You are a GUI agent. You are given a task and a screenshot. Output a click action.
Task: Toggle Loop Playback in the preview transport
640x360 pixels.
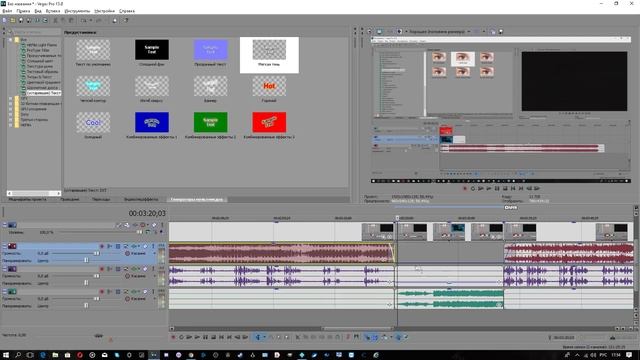pos(473,189)
